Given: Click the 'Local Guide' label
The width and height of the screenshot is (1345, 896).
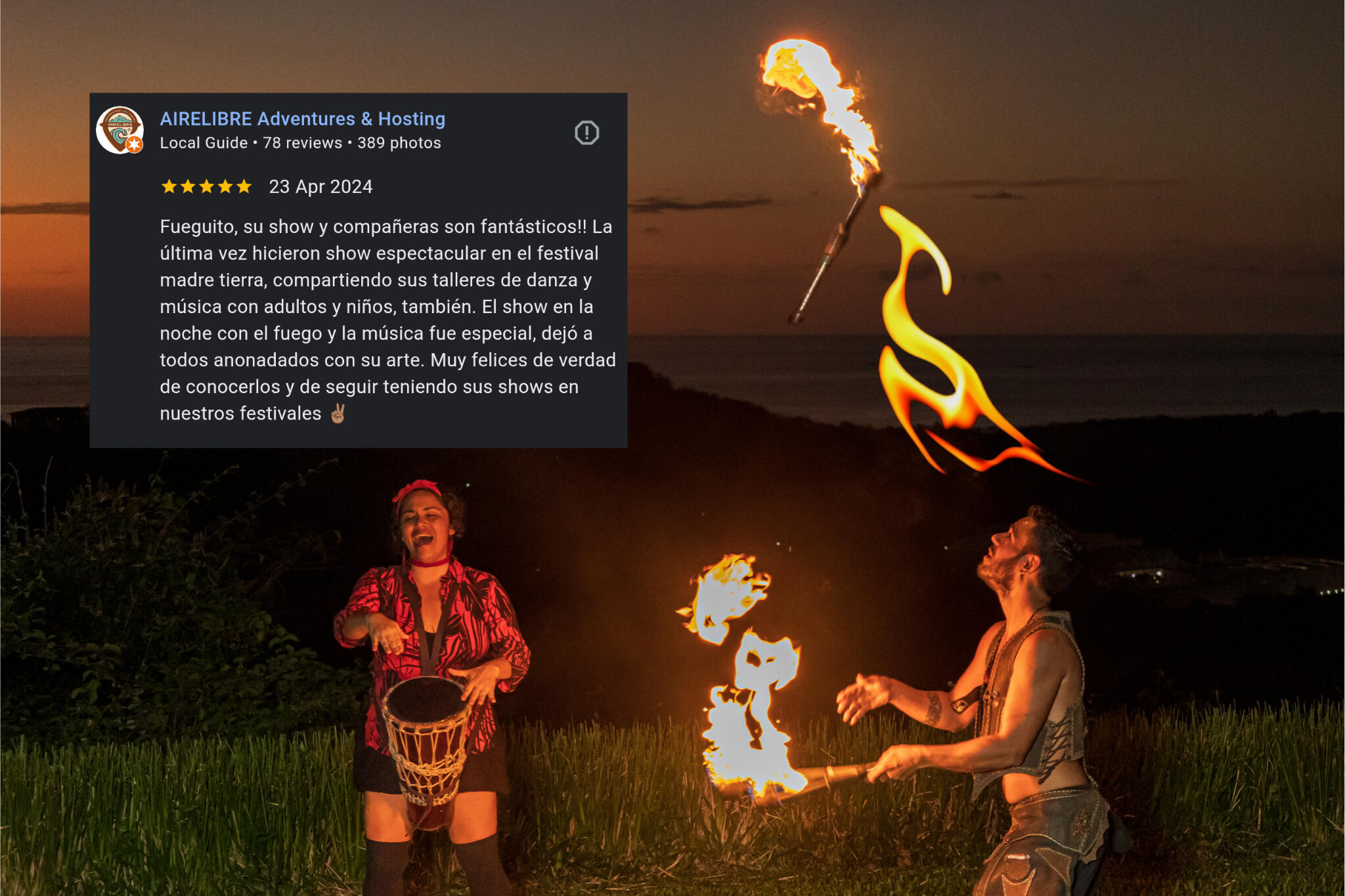Looking at the screenshot, I should [x=204, y=143].
